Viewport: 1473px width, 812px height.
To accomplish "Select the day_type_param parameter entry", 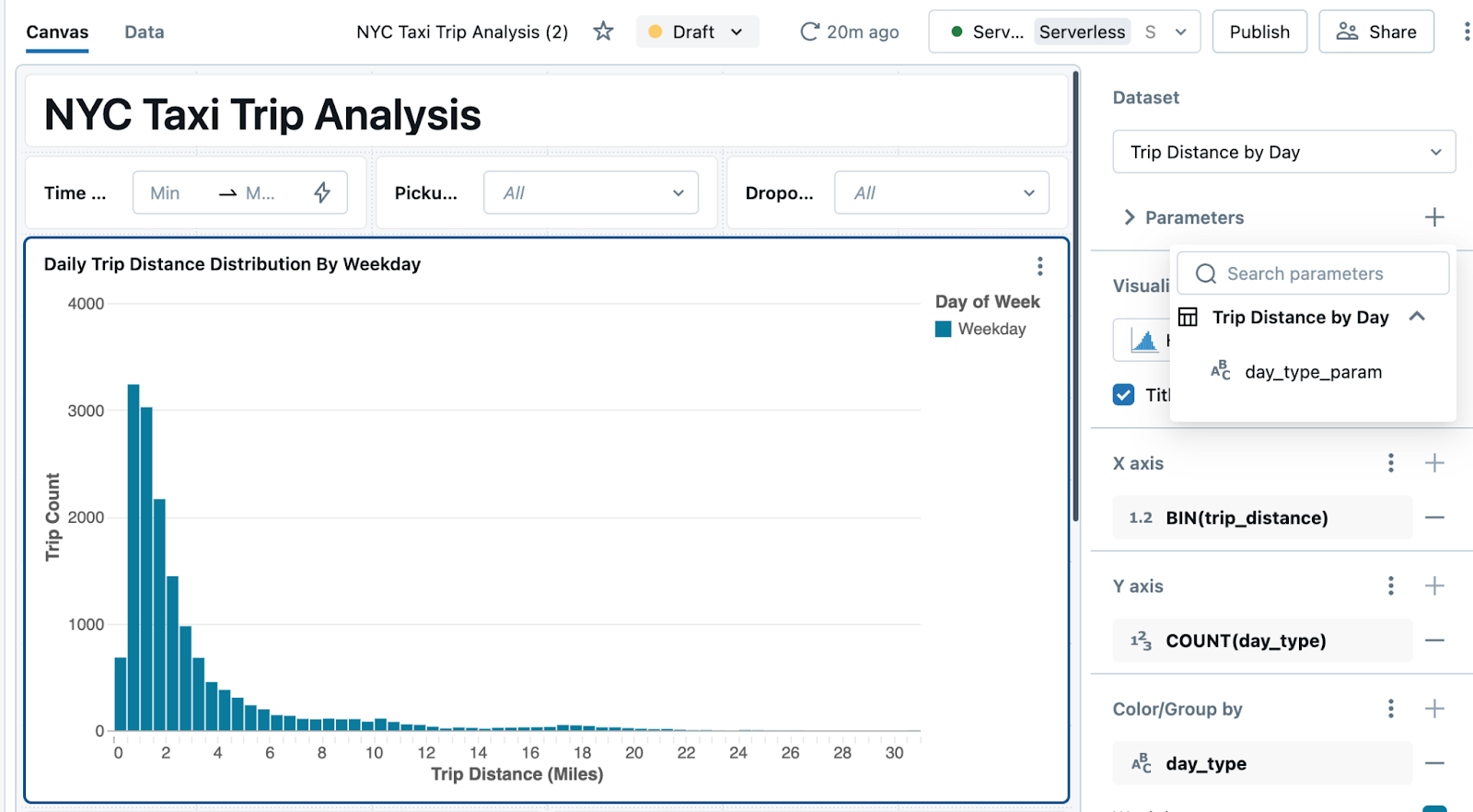I will click(x=1312, y=372).
